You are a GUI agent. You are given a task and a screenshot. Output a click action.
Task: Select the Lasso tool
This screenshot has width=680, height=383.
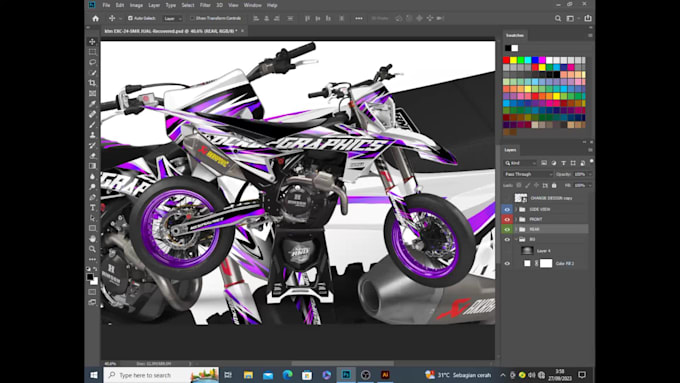(92, 62)
